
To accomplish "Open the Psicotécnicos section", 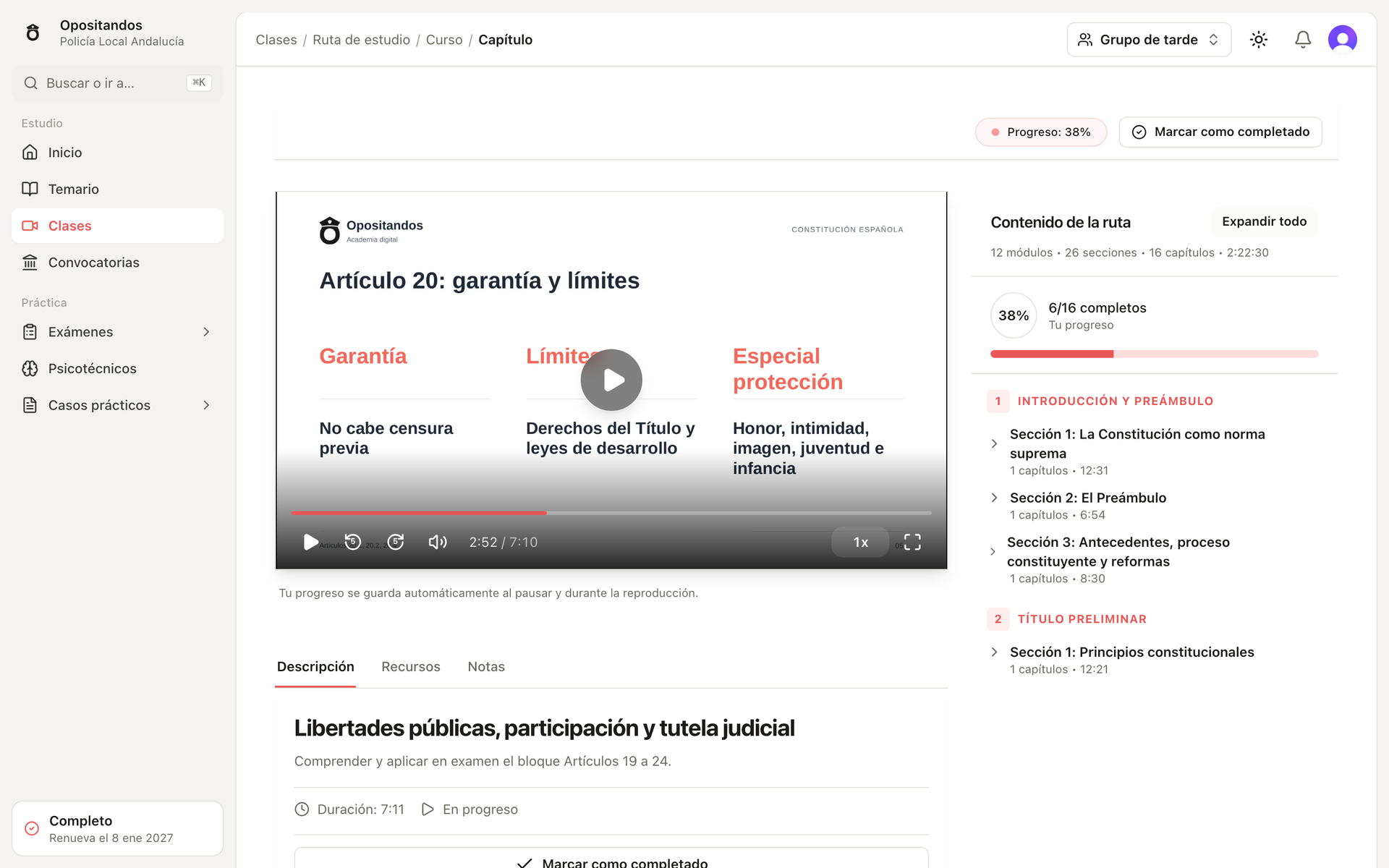I will (x=117, y=368).
